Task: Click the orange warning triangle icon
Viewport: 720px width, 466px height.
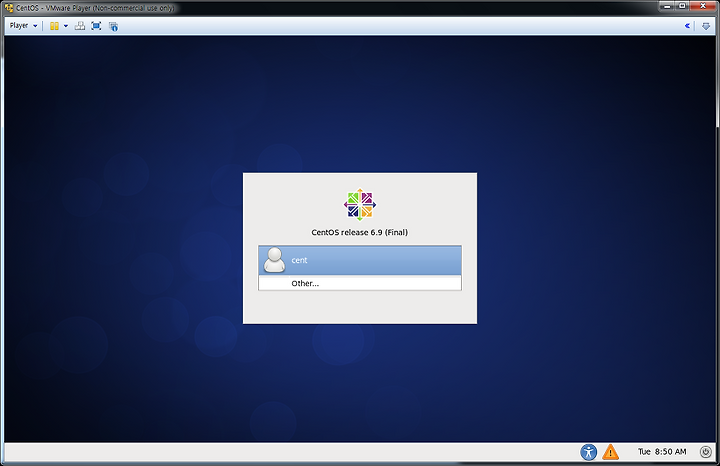Action: 610,452
